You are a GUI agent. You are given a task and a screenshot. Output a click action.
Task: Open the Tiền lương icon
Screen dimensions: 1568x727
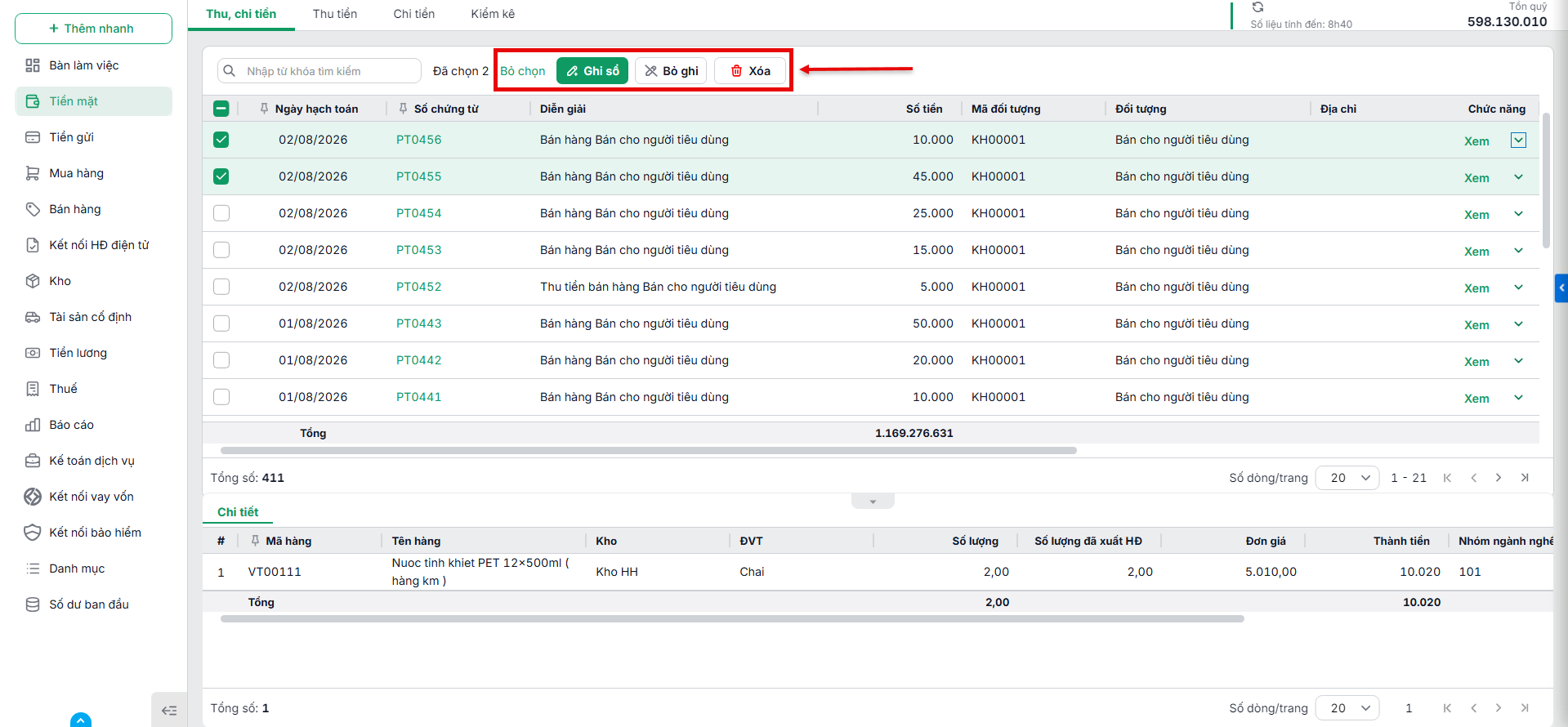point(33,353)
